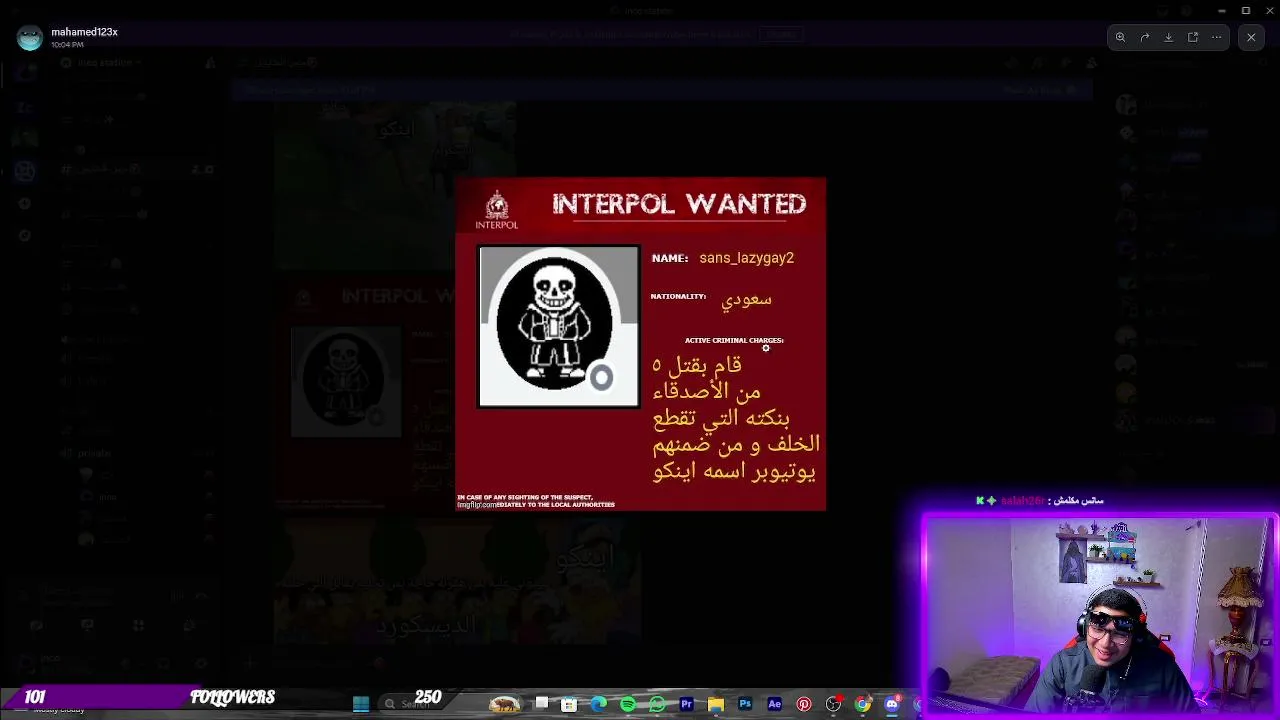1280x720 pixels.
Task: Open WhatsApp from the taskbar
Action: 657,704
